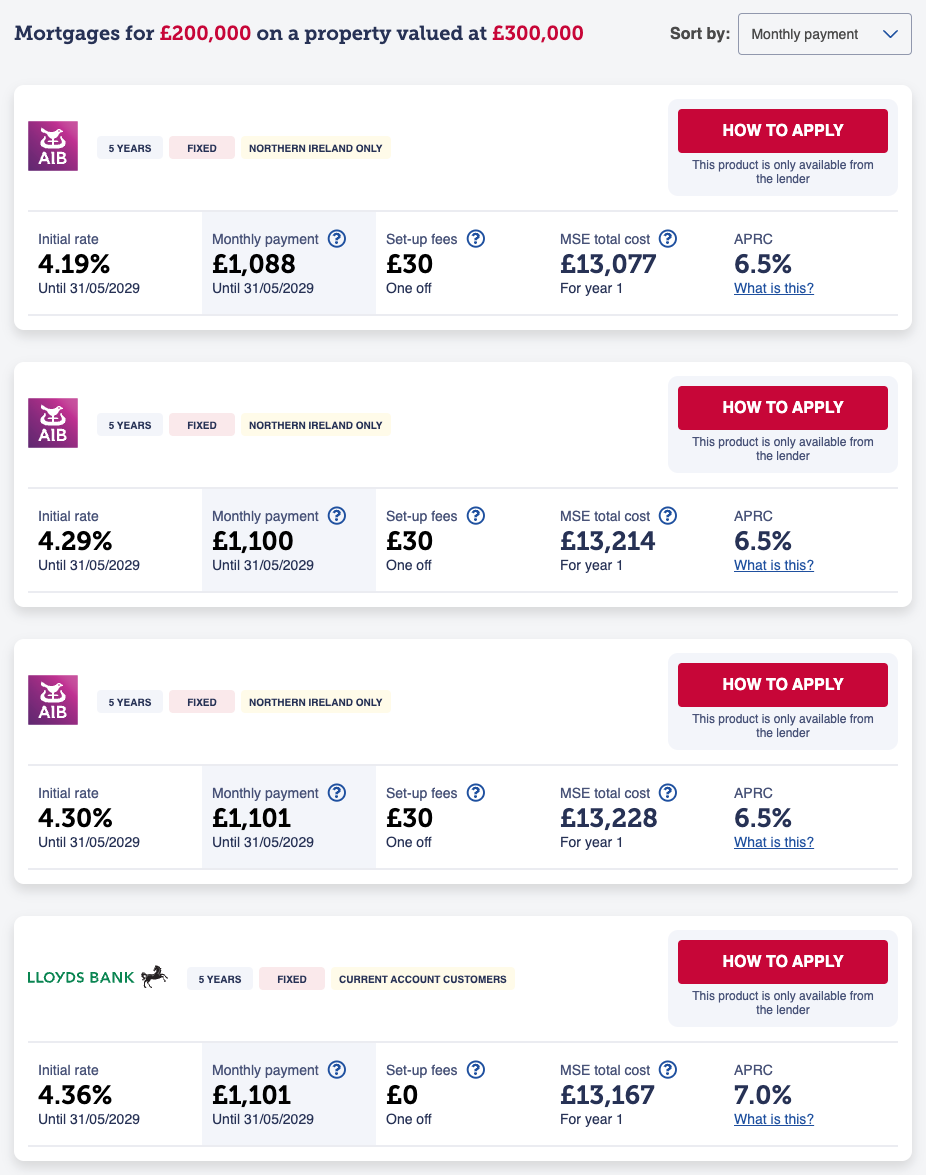Click the chevron arrow in the Sort by box

pyautogui.click(x=891, y=34)
